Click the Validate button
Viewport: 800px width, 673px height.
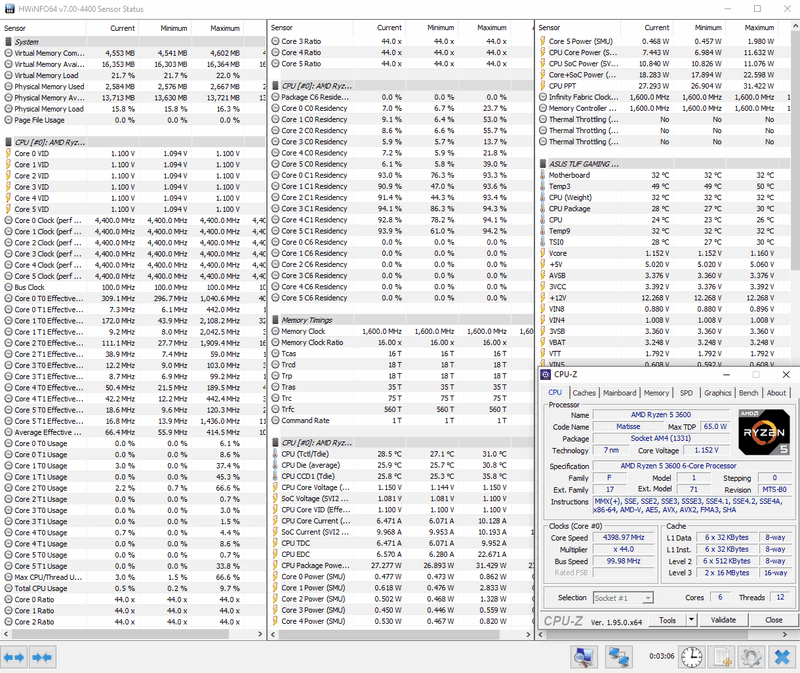tap(723, 620)
